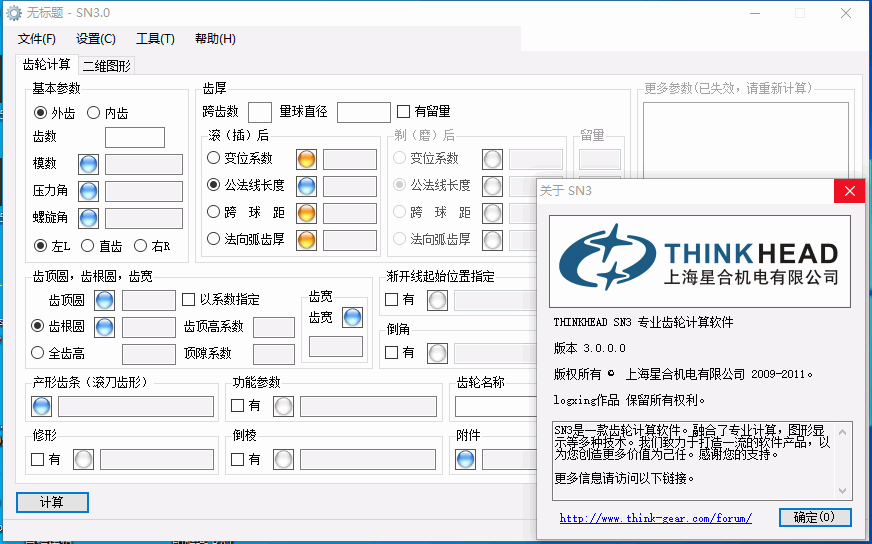Click the blue icon under 附件
Image resolution: width=872 pixels, height=544 pixels.
[x=465, y=460]
